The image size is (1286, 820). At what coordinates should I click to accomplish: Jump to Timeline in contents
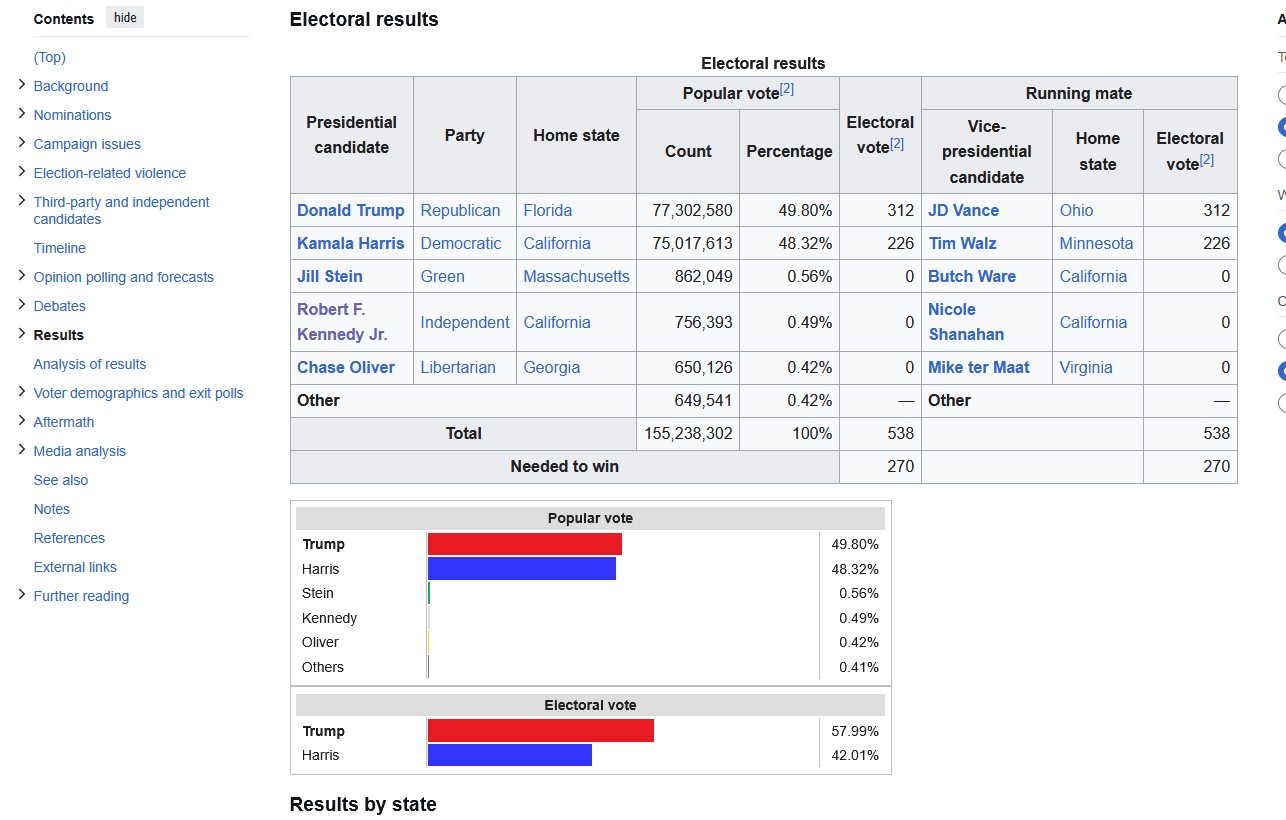click(60, 248)
